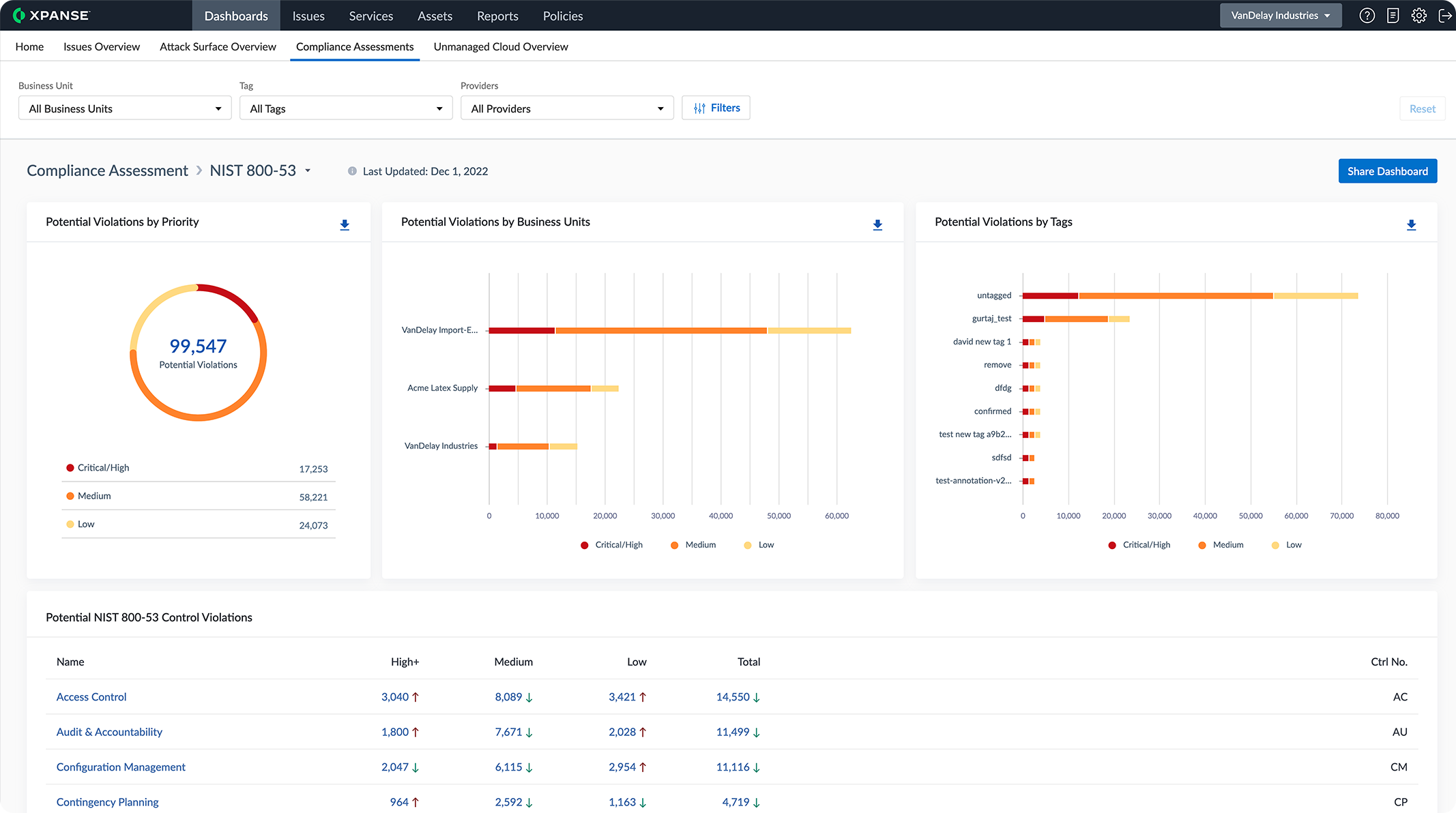Image resolution: width=1456 pixels, height=813 pixels.
Task: Open the NIST 800-53 framework selector arrow
Action: (308, 171)
